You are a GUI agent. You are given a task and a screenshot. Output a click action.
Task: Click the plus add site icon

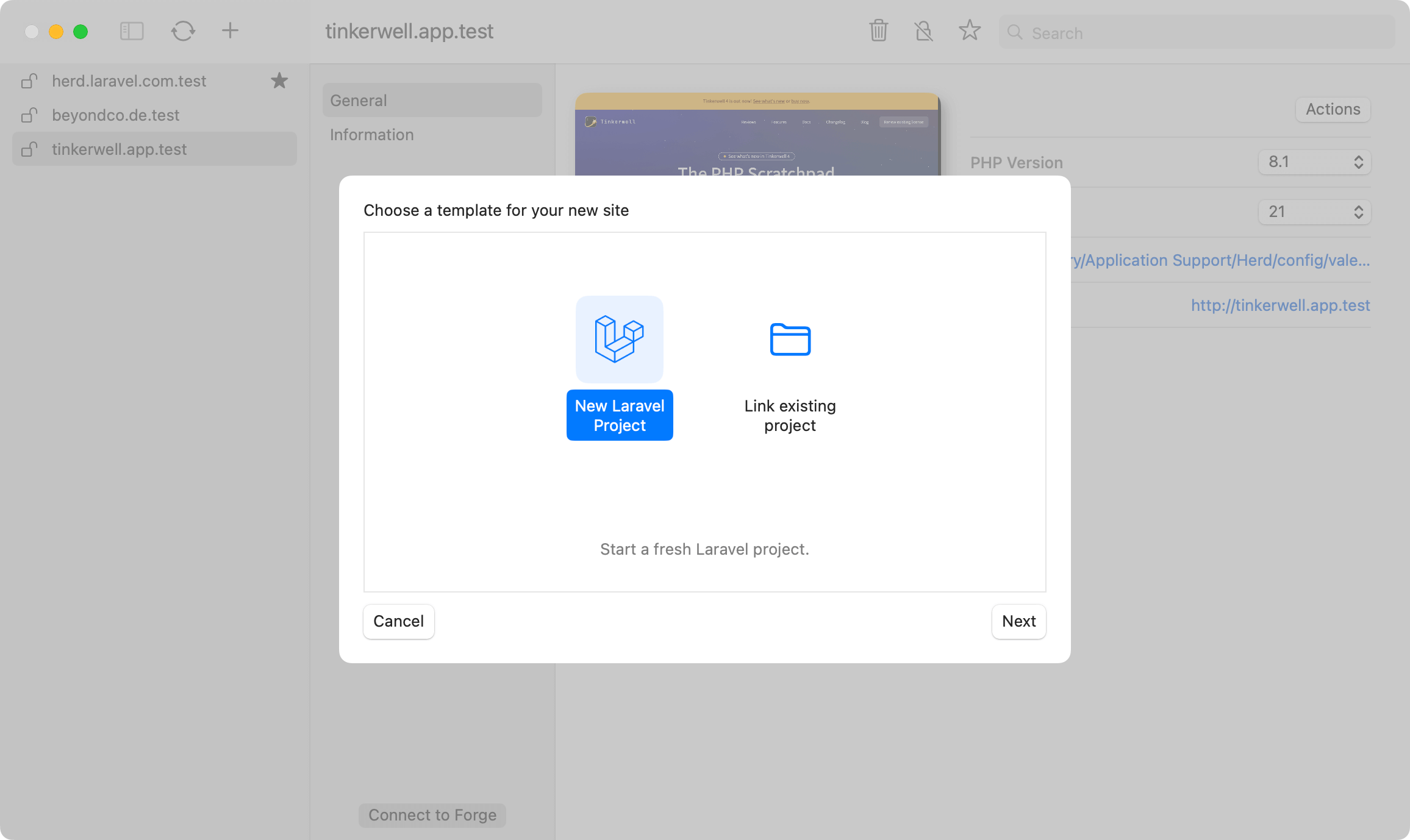tap(230, 30)
